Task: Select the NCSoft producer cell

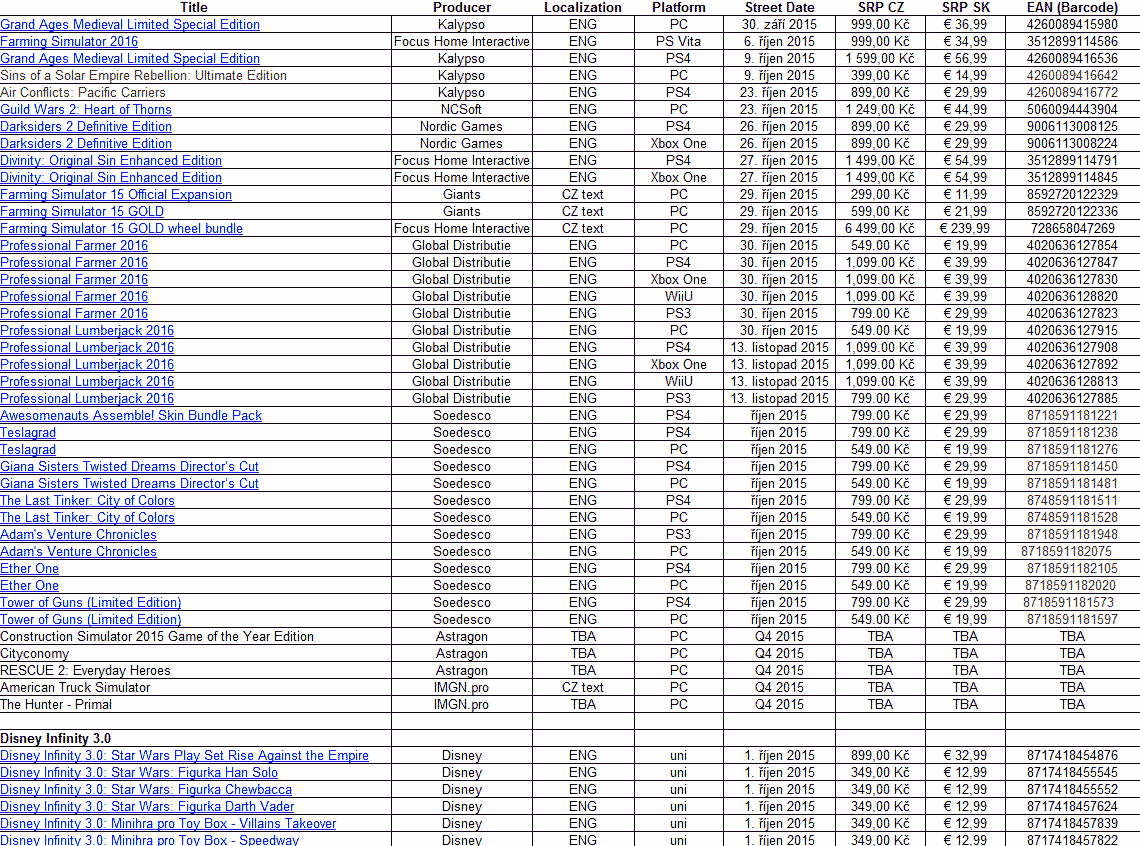Action: point(462,110)
